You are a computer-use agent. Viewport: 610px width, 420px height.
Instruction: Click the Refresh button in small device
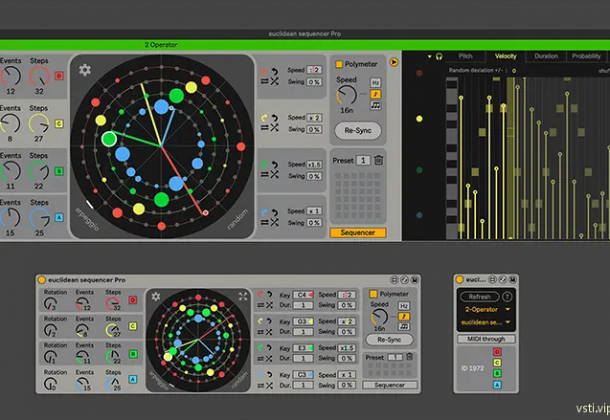480,297
